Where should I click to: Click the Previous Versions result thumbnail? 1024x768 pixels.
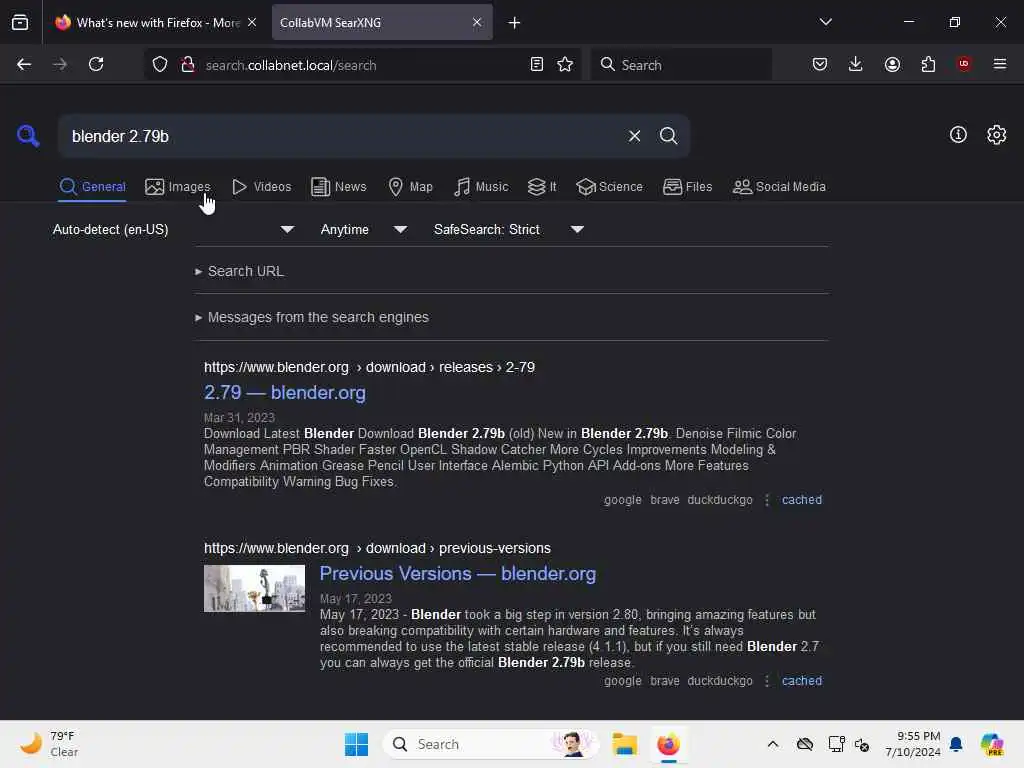(254, 588)
